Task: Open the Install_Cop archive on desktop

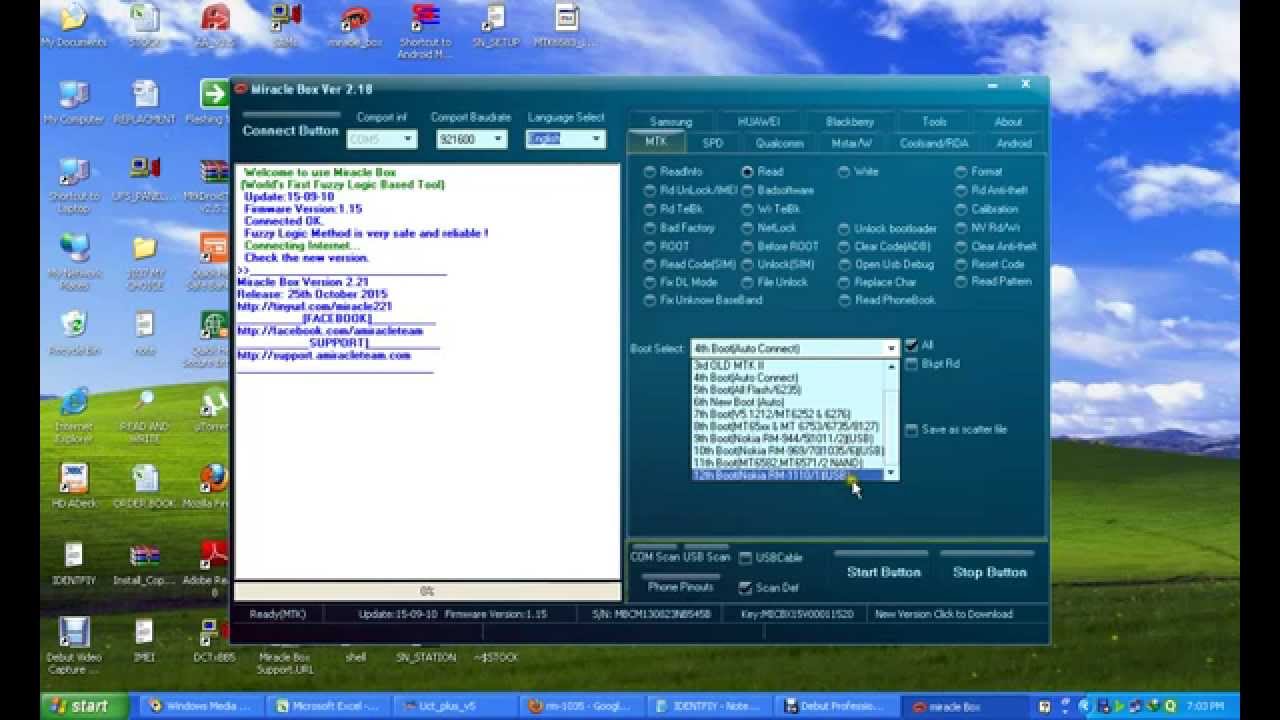Action: tap(145, 564)
